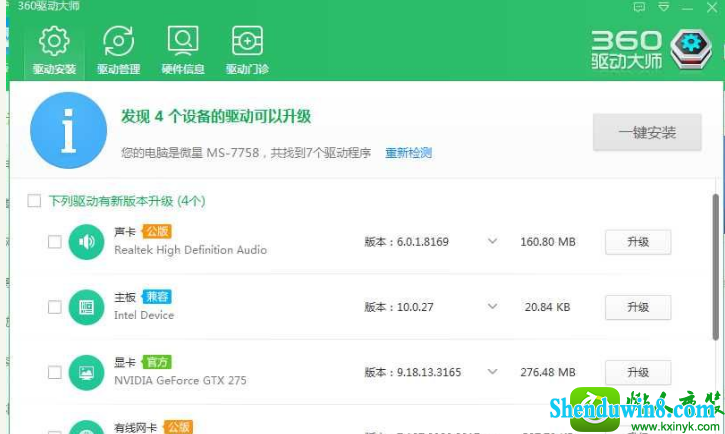Viewport: 725px width, 434px height.
Task: Click the 有线网卡 row label
Action: pyautogui.click(x=135, y=428)
